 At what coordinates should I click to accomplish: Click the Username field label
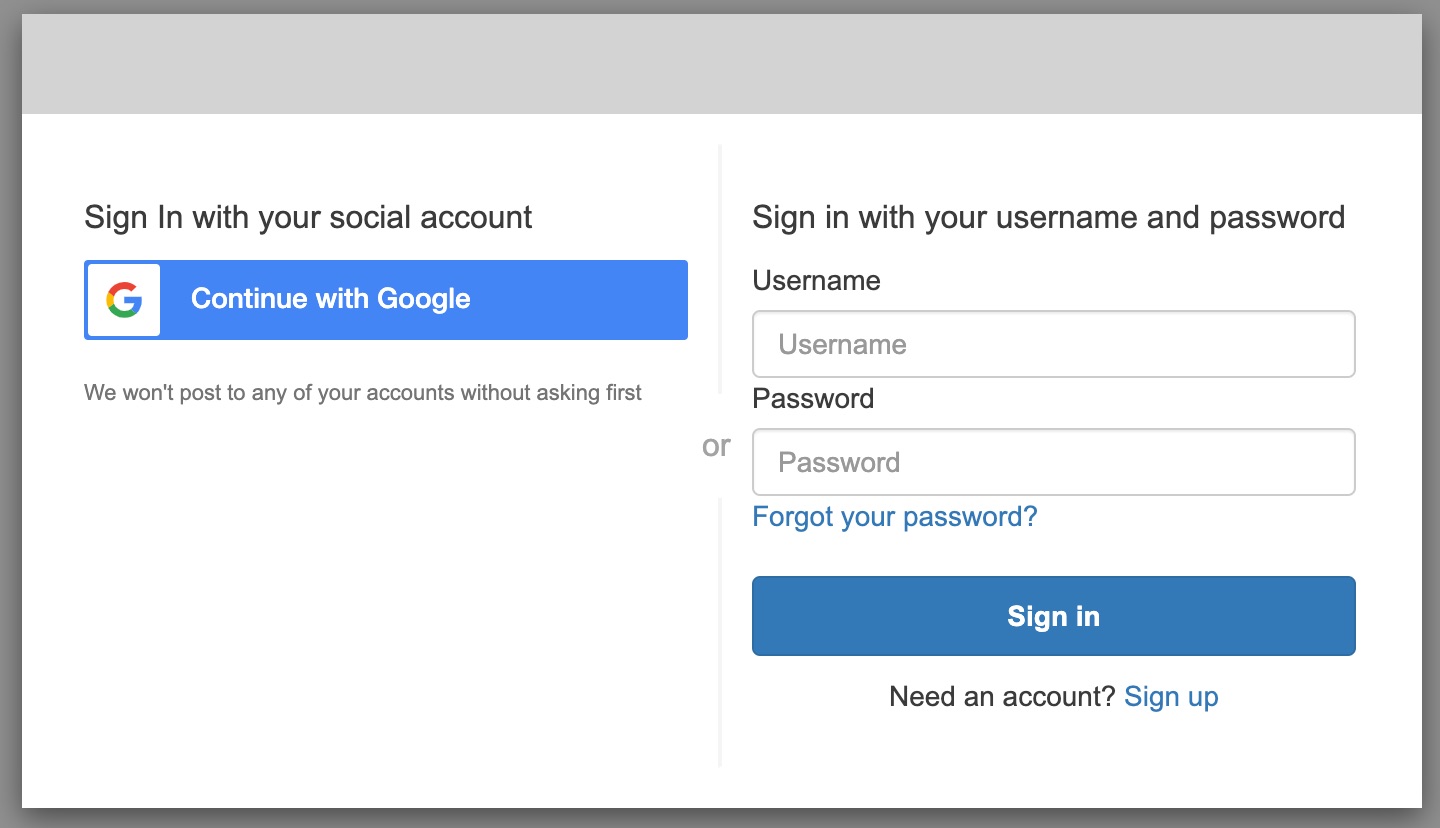[816, 280]
